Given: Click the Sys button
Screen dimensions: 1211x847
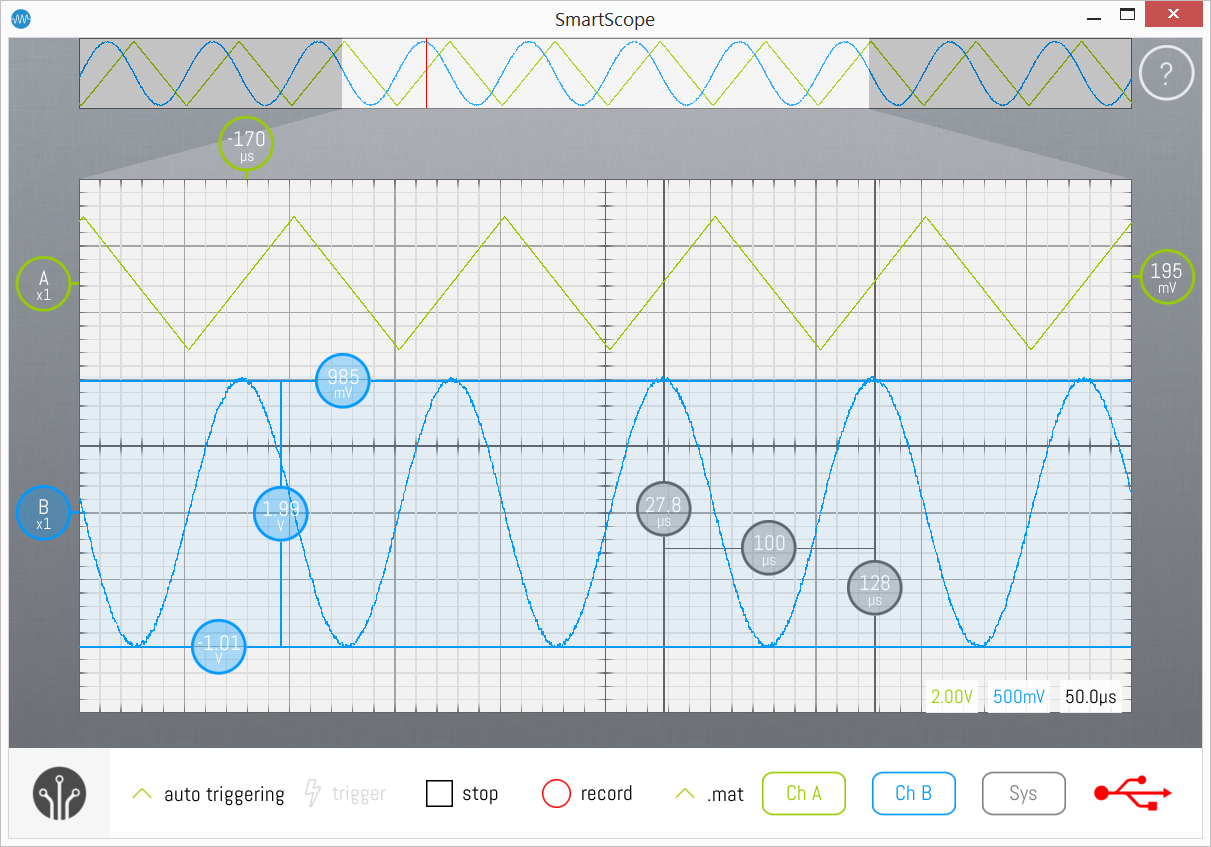Looking at the screenshot, I should pos(1023,794).
